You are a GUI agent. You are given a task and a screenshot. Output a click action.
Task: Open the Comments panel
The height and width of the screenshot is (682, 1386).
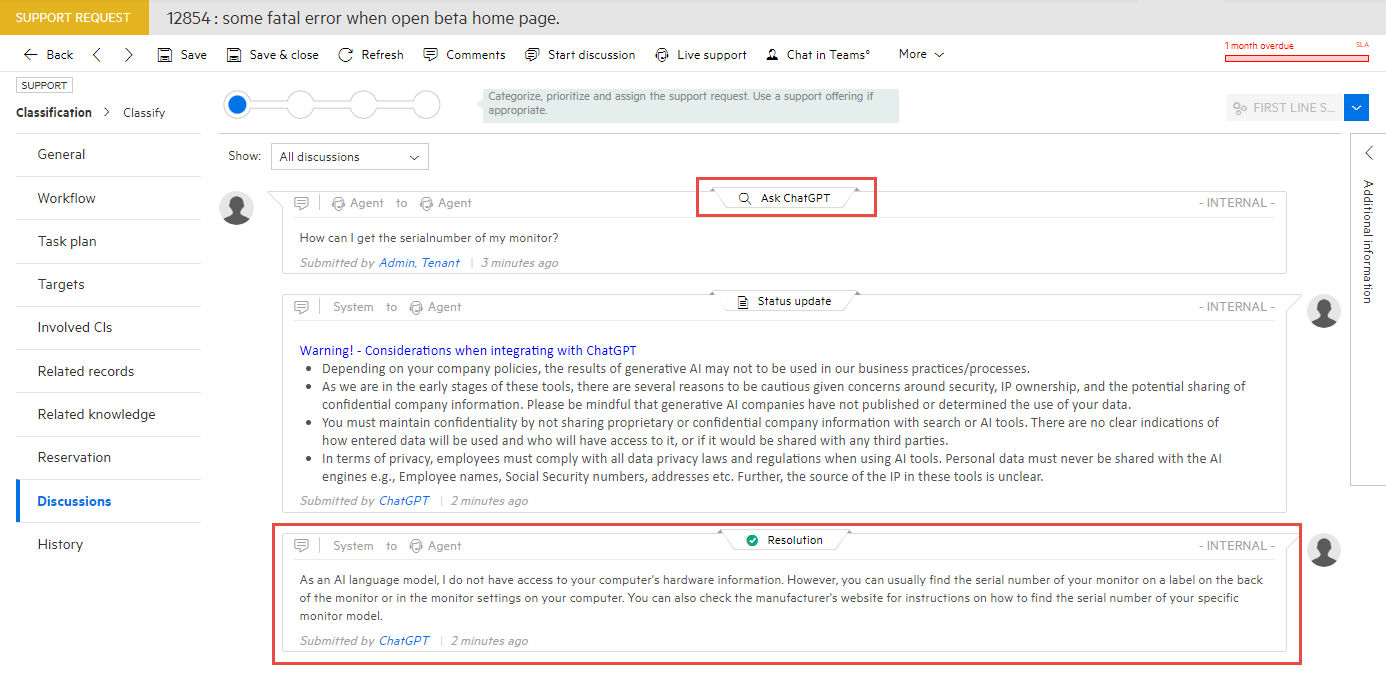(x=463, y=54)
